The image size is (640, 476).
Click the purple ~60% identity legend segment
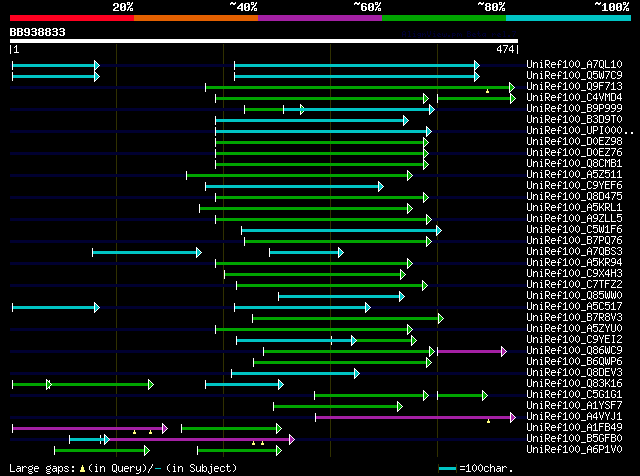(x=320, y=18)
